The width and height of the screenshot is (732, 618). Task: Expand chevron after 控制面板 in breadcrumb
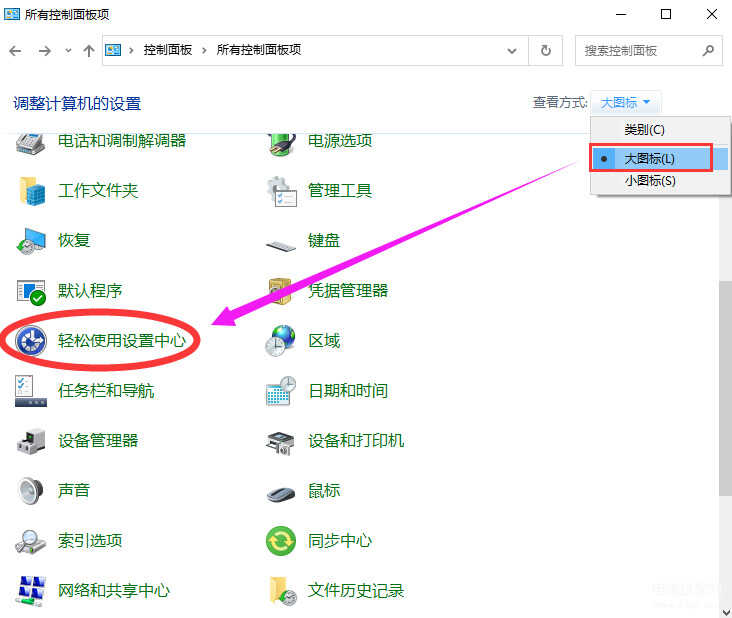204,50
